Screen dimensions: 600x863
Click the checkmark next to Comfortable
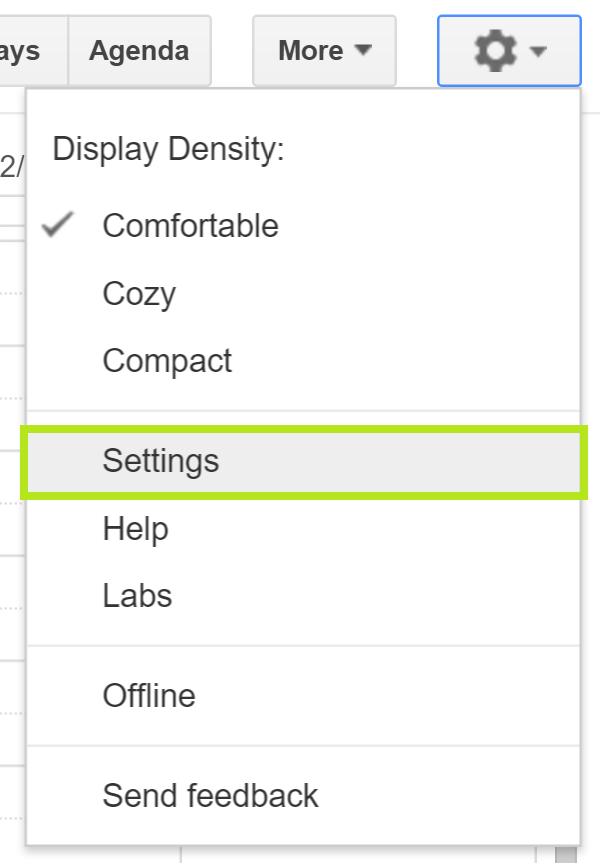click(59, 225)
